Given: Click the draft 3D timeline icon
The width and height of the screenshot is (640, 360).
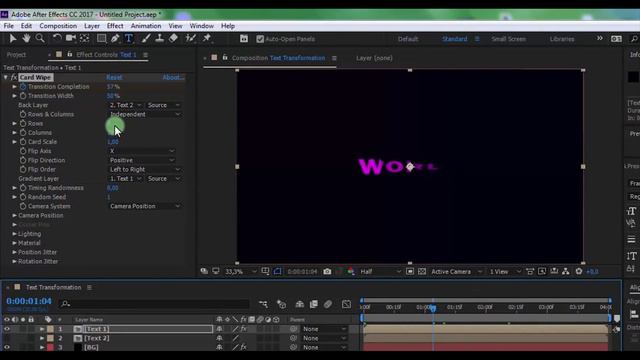Looking at the screenshot, I should click(x=281, y=304).
